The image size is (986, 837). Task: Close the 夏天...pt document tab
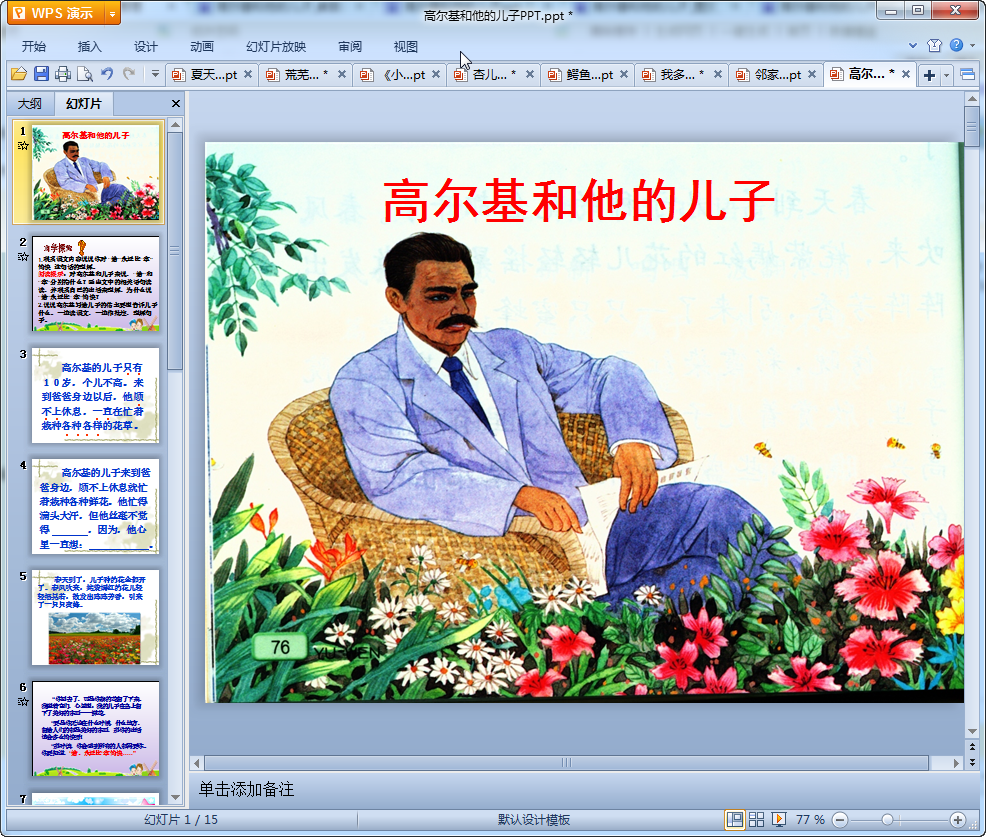pos(248,74)
